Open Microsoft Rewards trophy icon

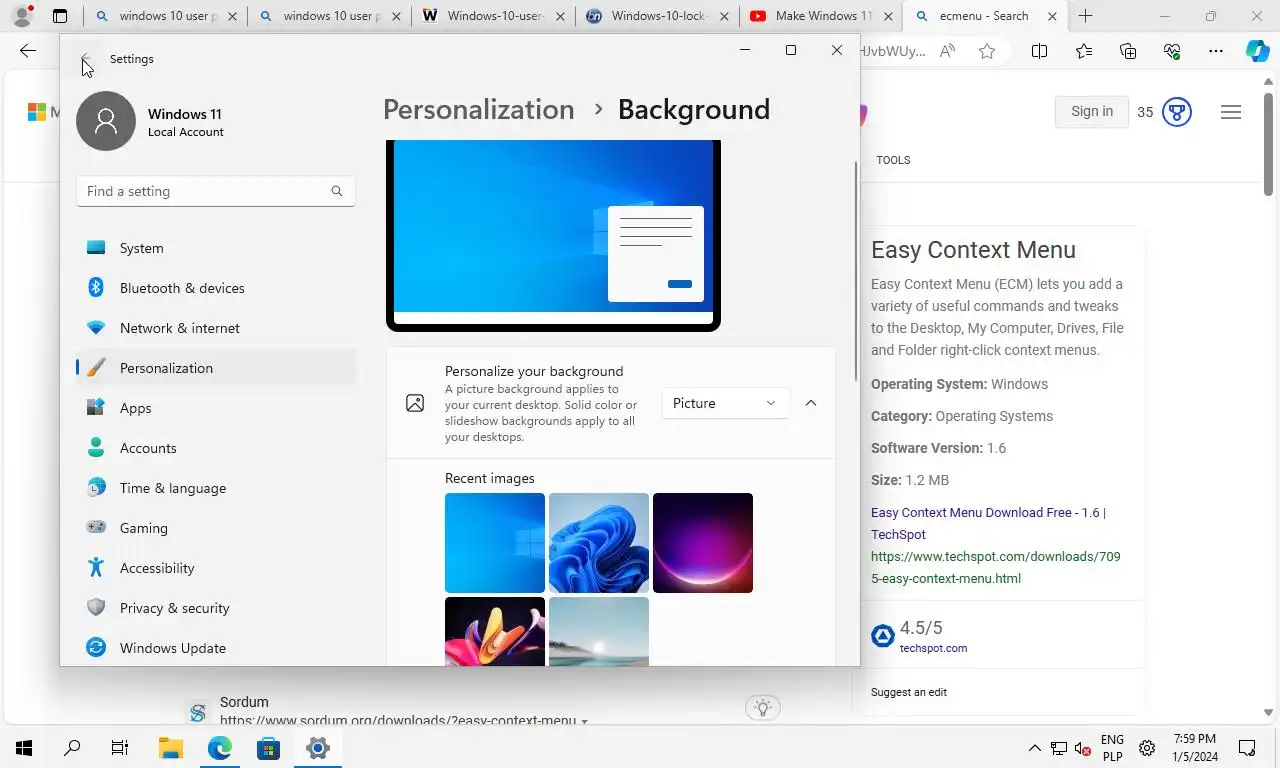1177,112
